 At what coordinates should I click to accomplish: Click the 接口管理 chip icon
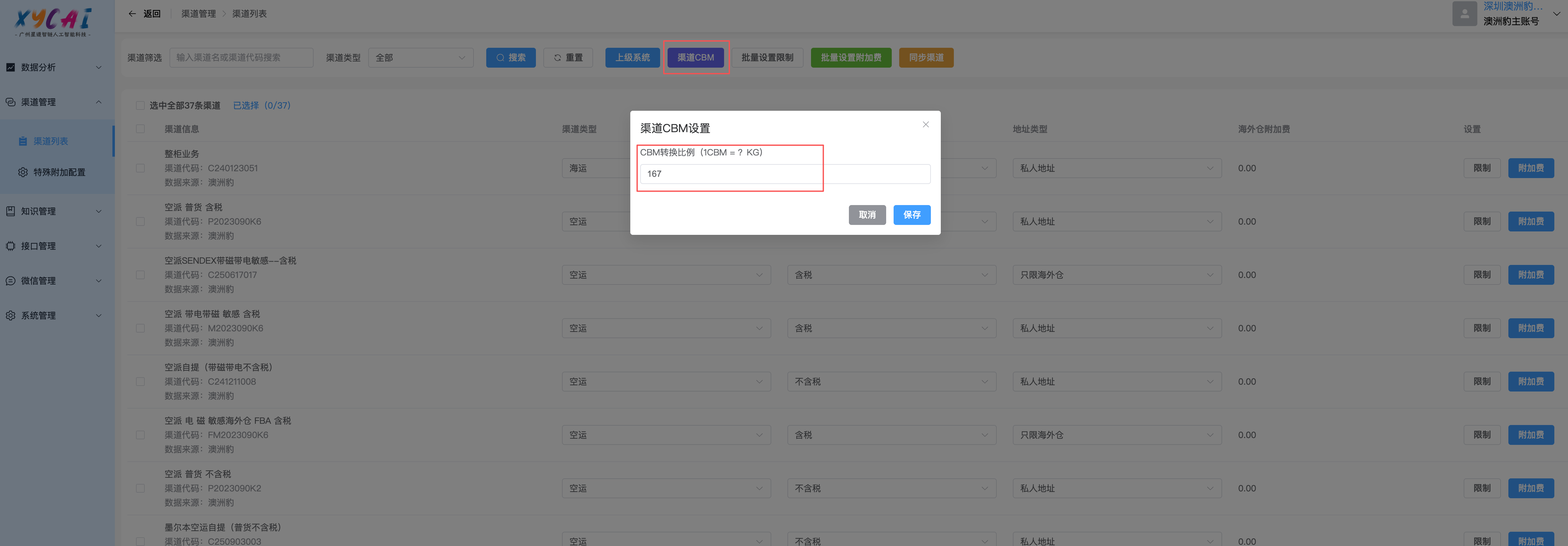(x=10, y=246)
